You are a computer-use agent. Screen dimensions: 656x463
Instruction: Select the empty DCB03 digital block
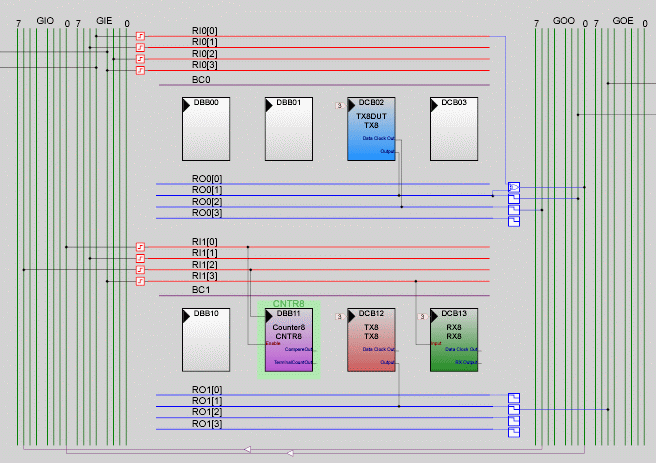[454, 129]
